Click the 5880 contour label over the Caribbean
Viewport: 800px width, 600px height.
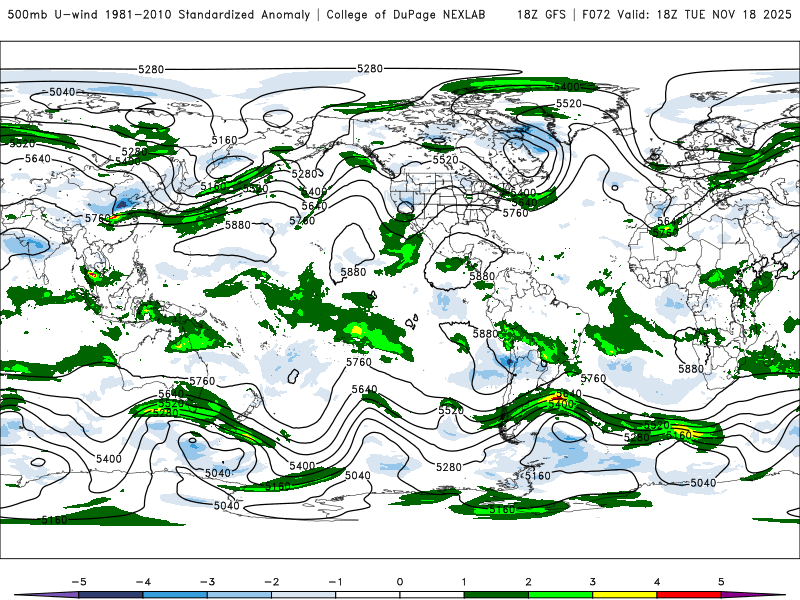click(482, 277)
